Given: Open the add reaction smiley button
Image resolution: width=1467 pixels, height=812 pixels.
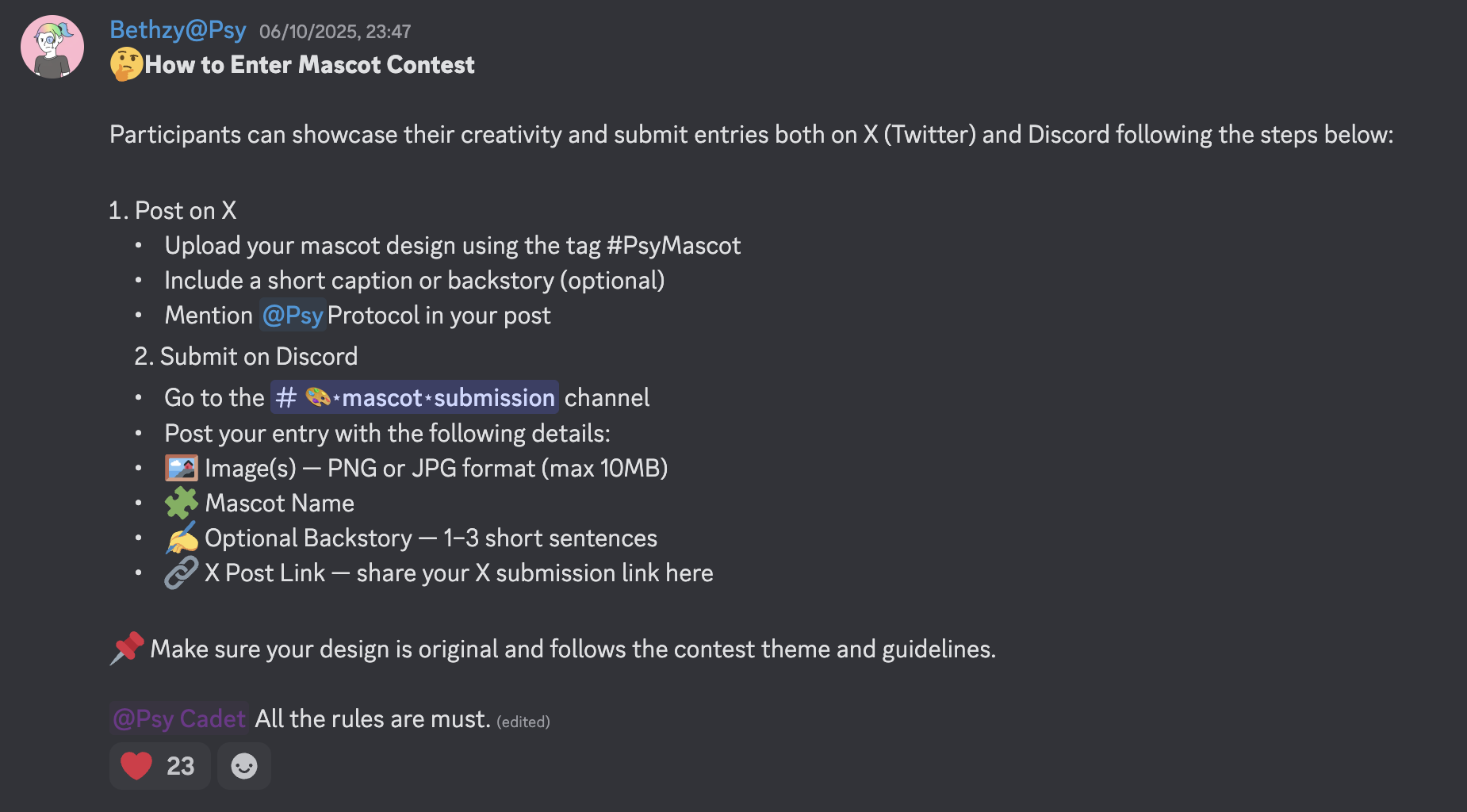Looking at the screenshot, I should [244, 766].
